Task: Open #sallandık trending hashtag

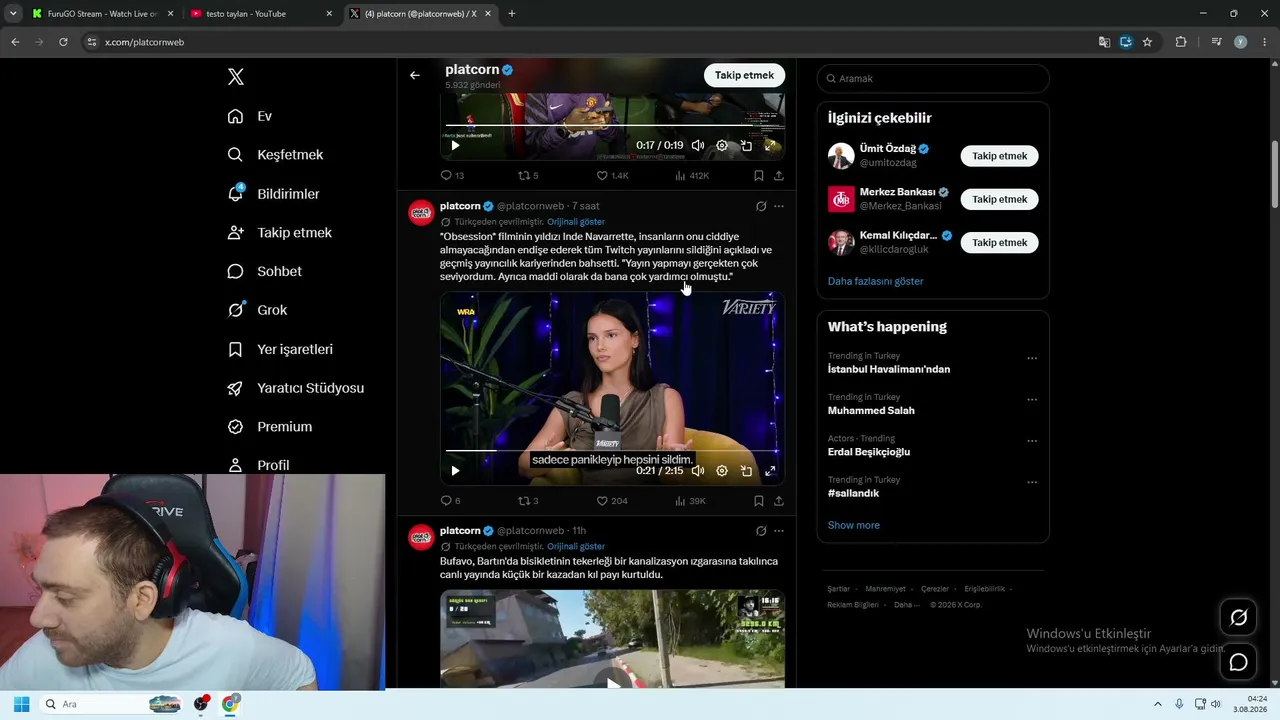Action: click(x=853, y=493)
